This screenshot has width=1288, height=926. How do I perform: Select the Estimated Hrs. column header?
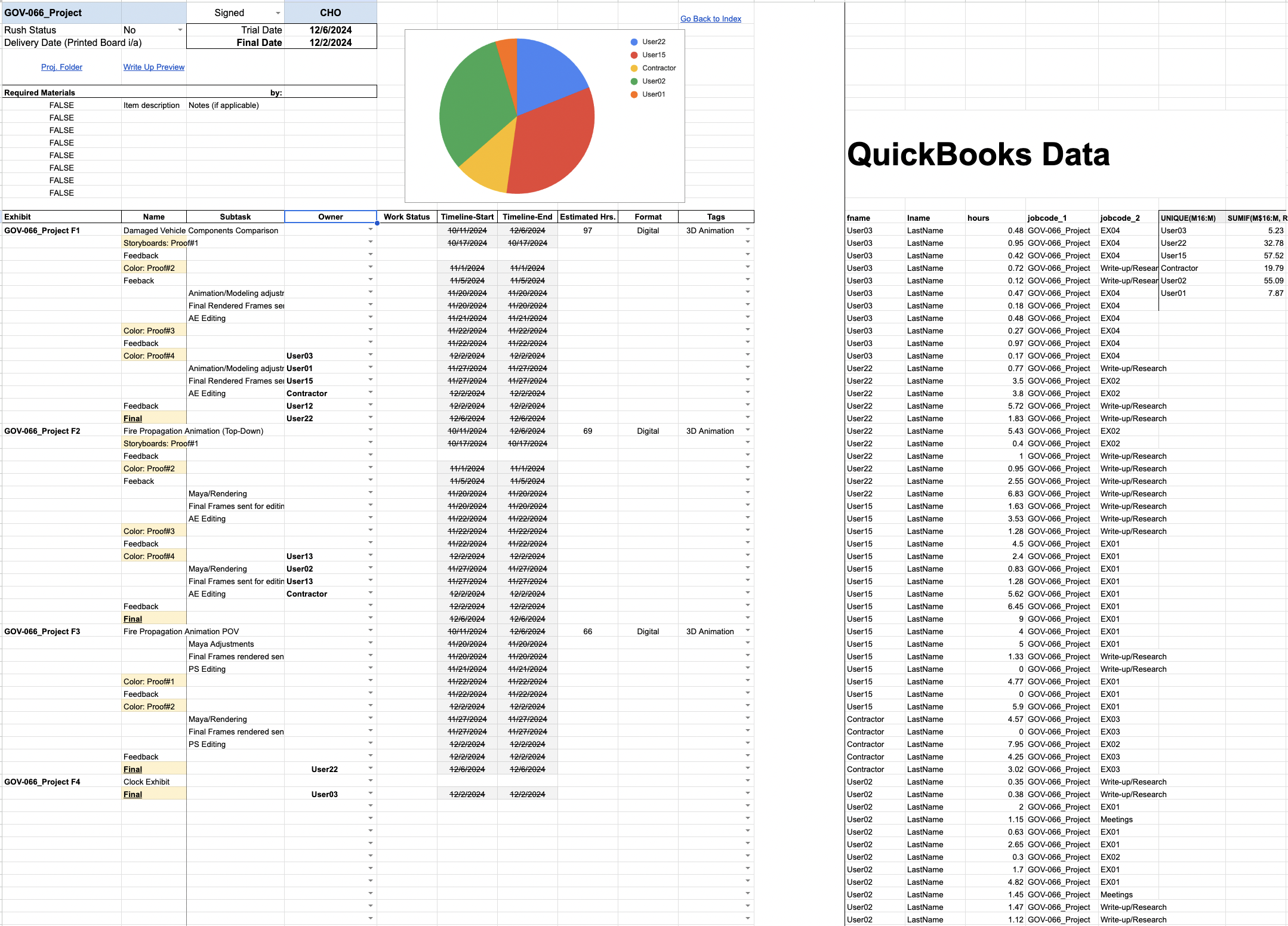(588, 217)
